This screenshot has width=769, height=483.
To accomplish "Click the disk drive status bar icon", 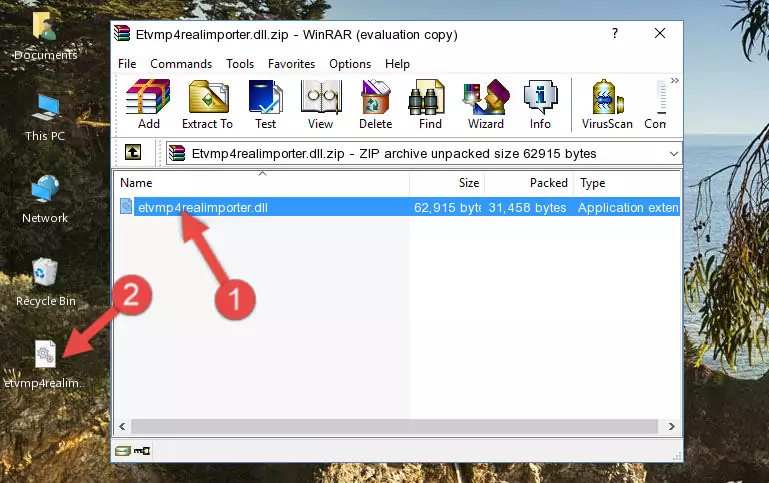I will (x=123, y=451).
